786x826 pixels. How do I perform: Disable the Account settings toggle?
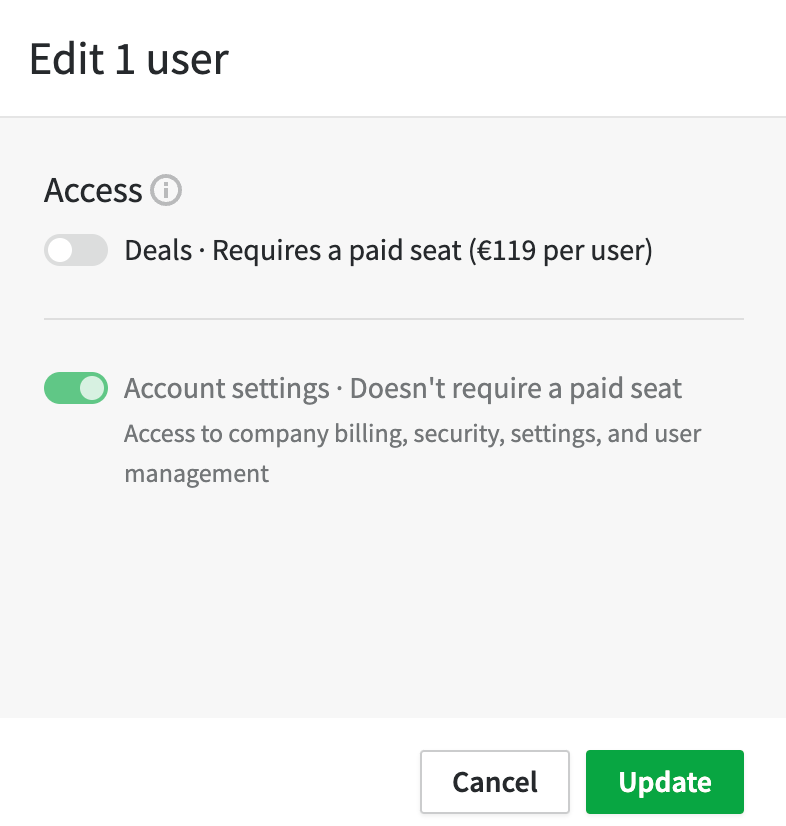(x=75, y=388)
